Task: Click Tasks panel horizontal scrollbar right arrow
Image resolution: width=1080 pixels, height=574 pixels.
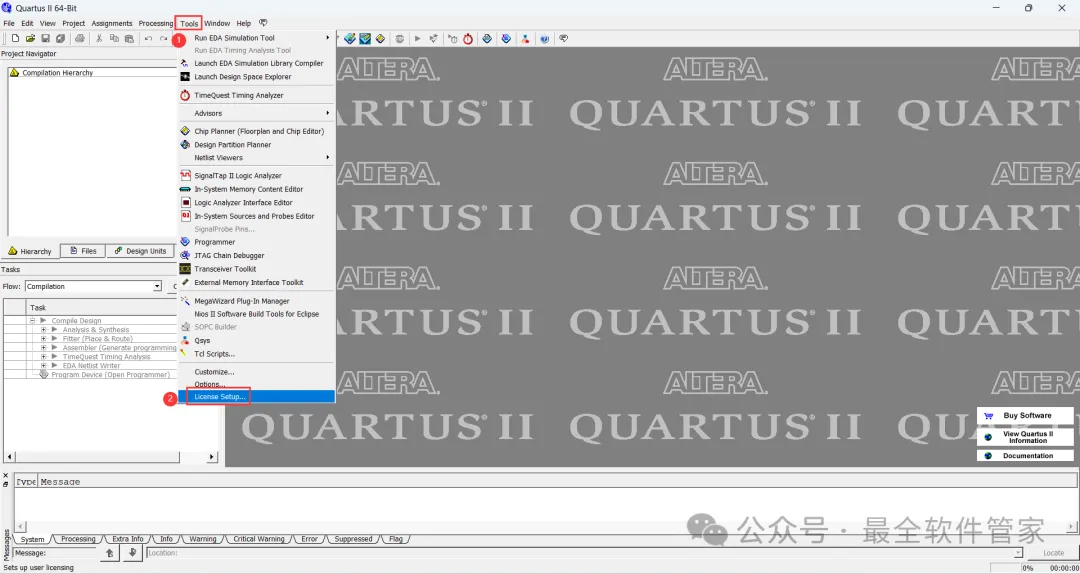Action: point(213,457)
